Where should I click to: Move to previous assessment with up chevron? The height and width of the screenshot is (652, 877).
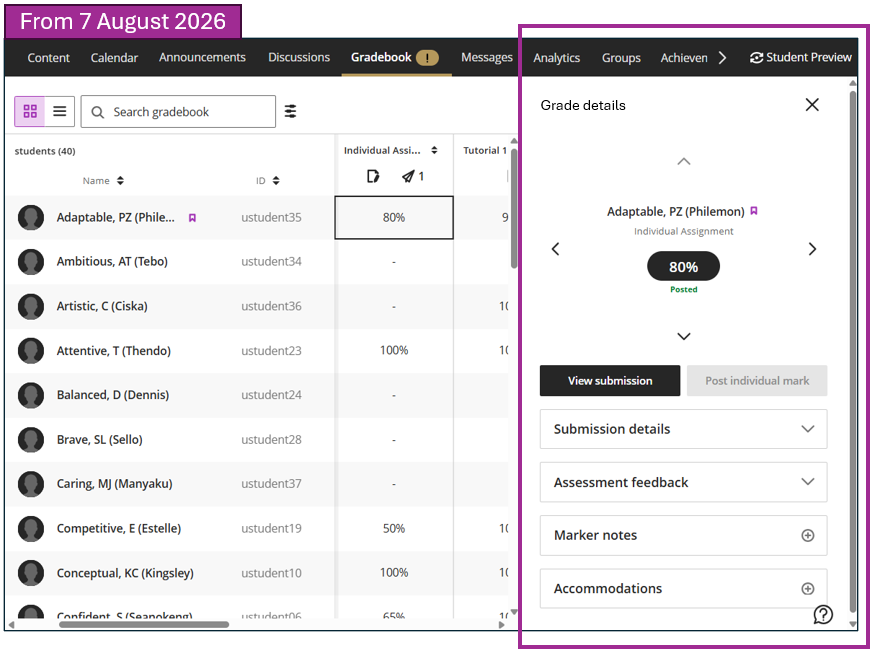[683, 162]
